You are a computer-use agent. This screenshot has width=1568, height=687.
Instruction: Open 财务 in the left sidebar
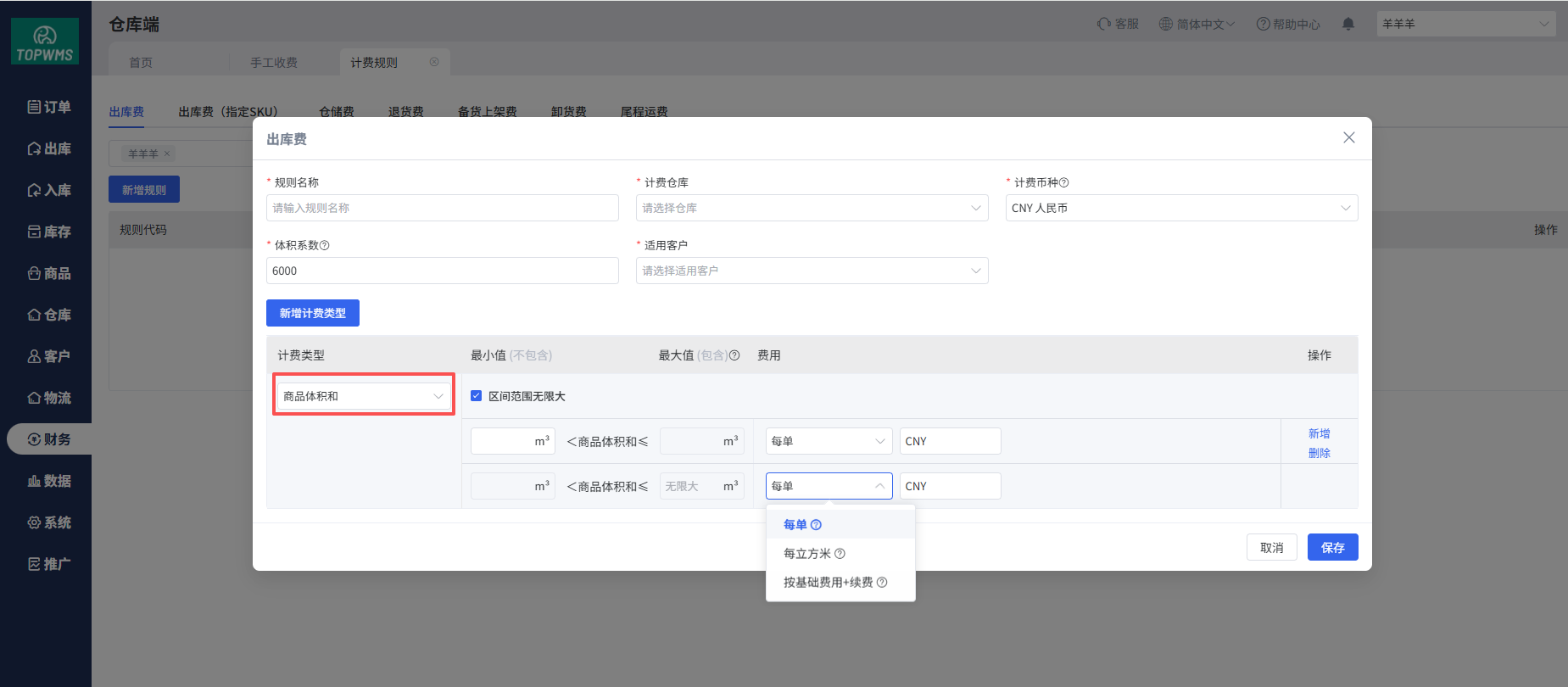coord(49,439)
